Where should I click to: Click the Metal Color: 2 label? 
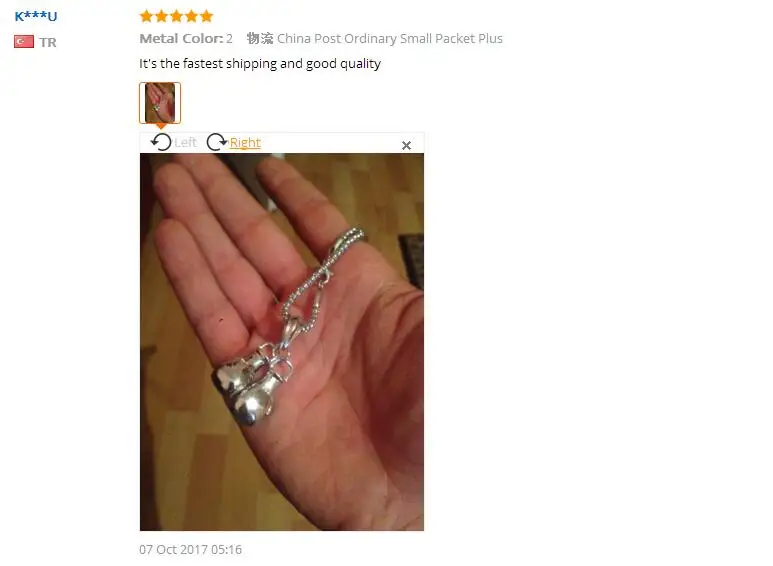[x=186, y=38]
